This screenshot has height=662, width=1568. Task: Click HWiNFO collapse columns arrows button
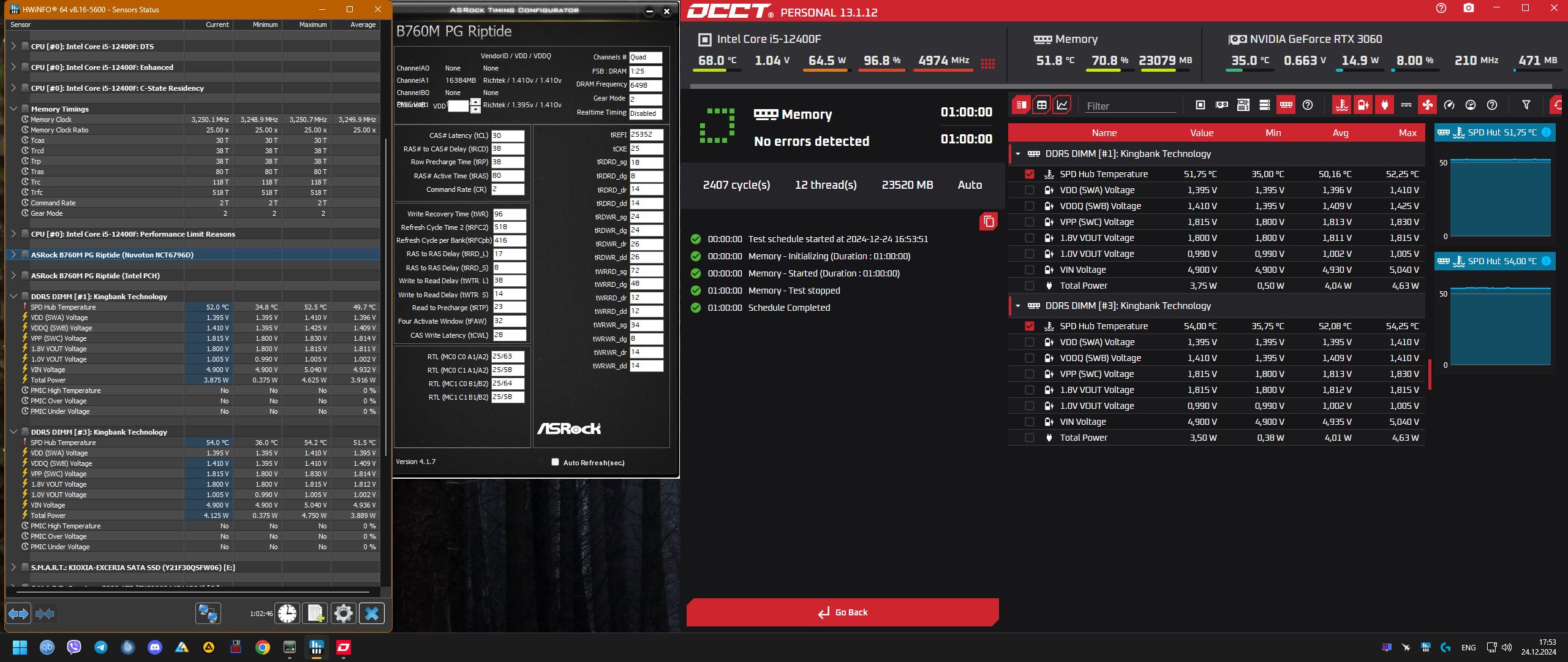[45, 614]
